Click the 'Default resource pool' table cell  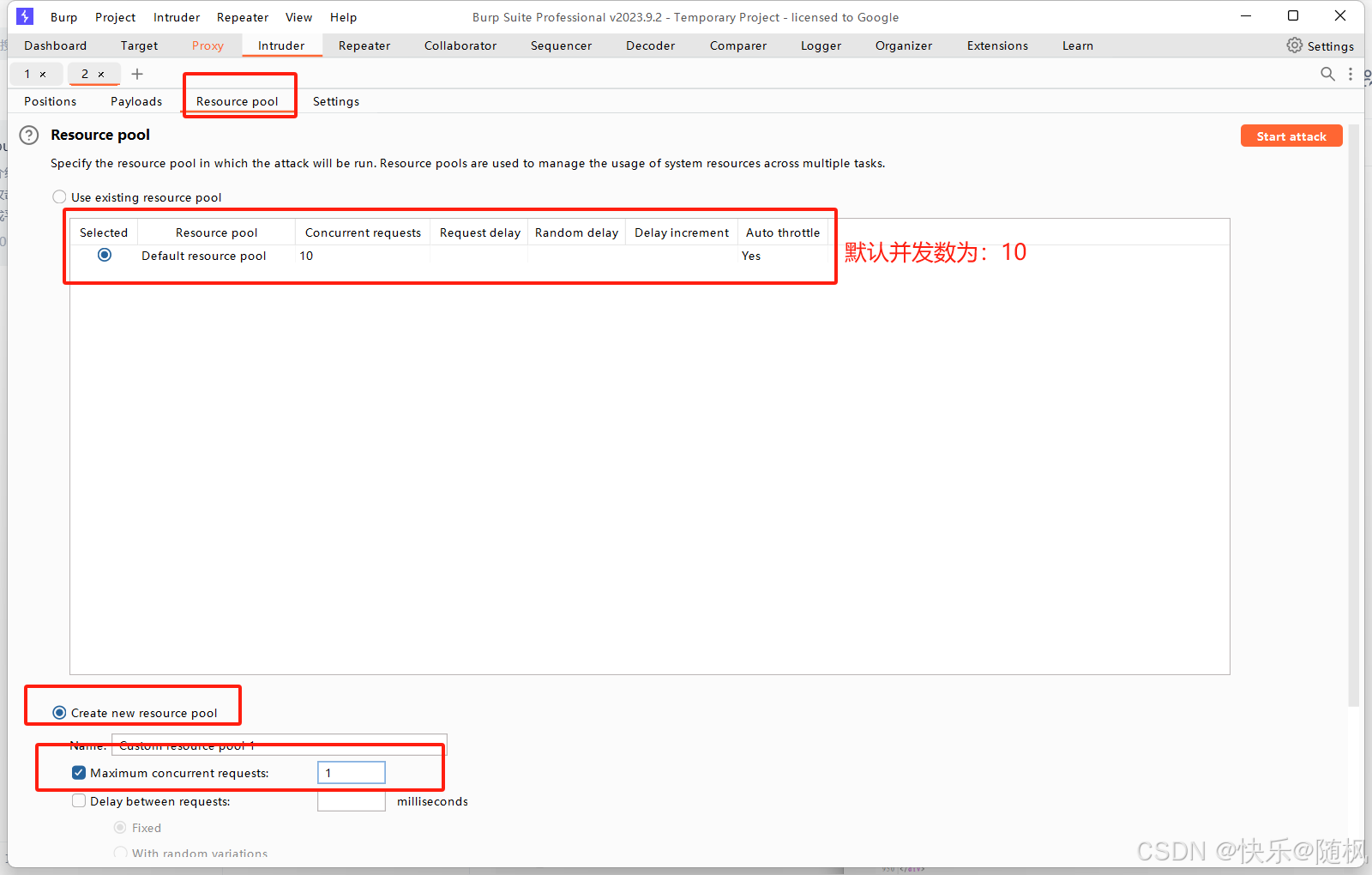pyautogui.click(x=204, y=256)
